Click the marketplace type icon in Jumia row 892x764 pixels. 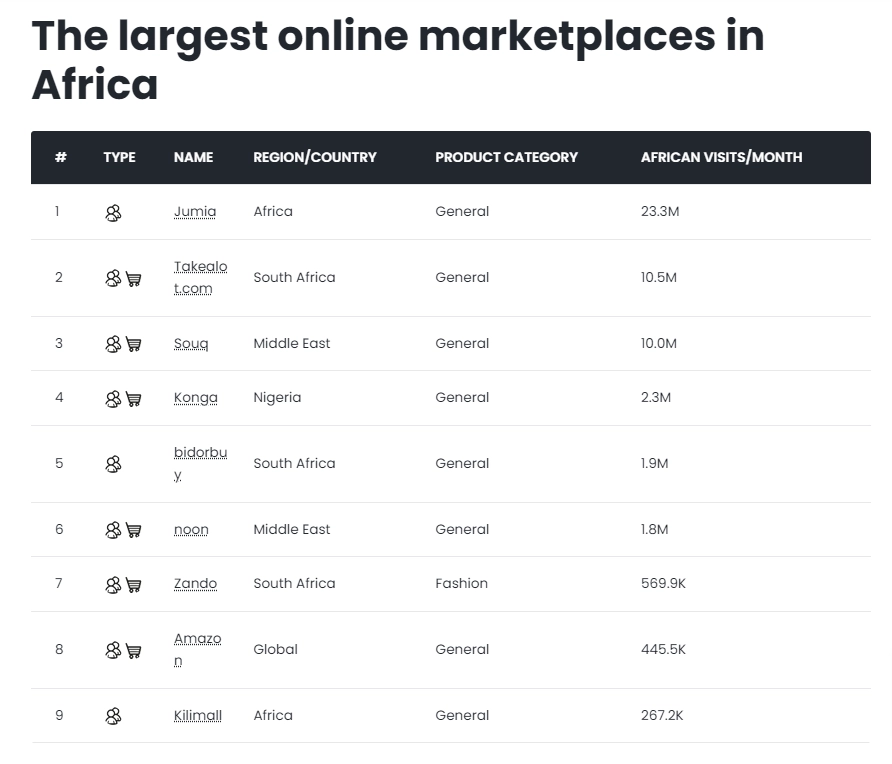(113, 213)
